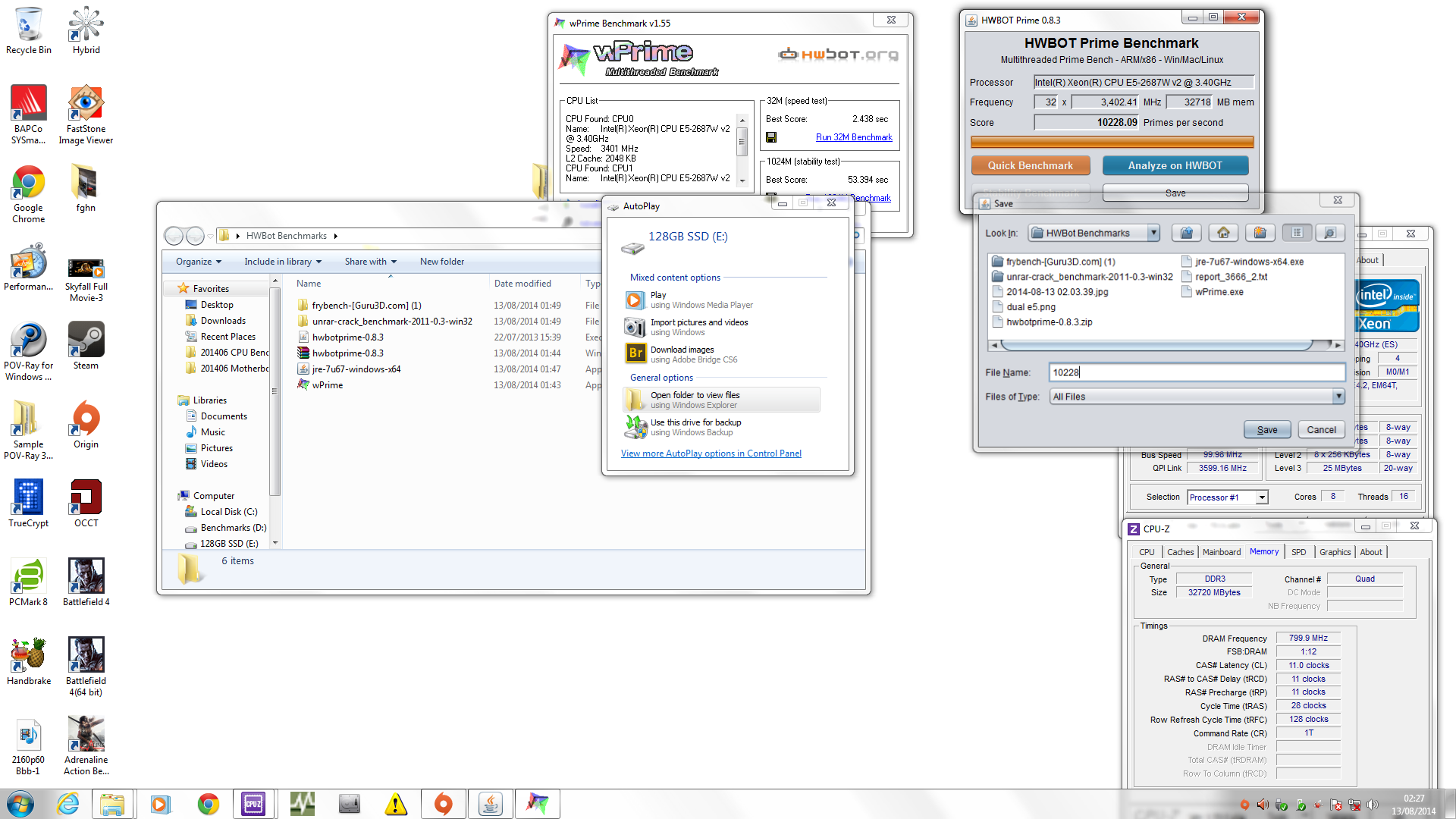
Task: Create a new folder in Save dialog
Action: (1260, 233)
